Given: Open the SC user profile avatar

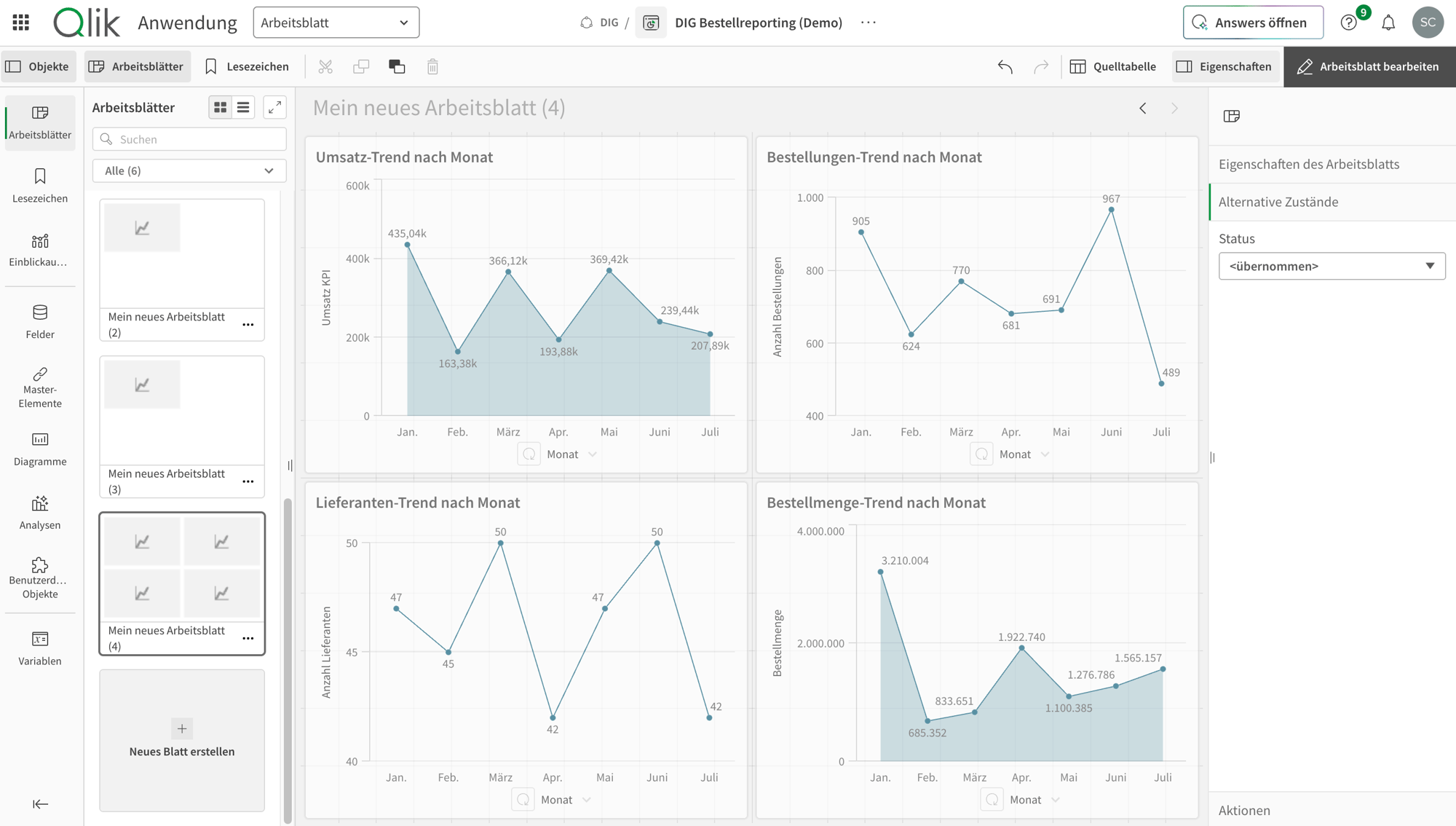Looking at the screenshot, I should click(x=1428, y=23).
